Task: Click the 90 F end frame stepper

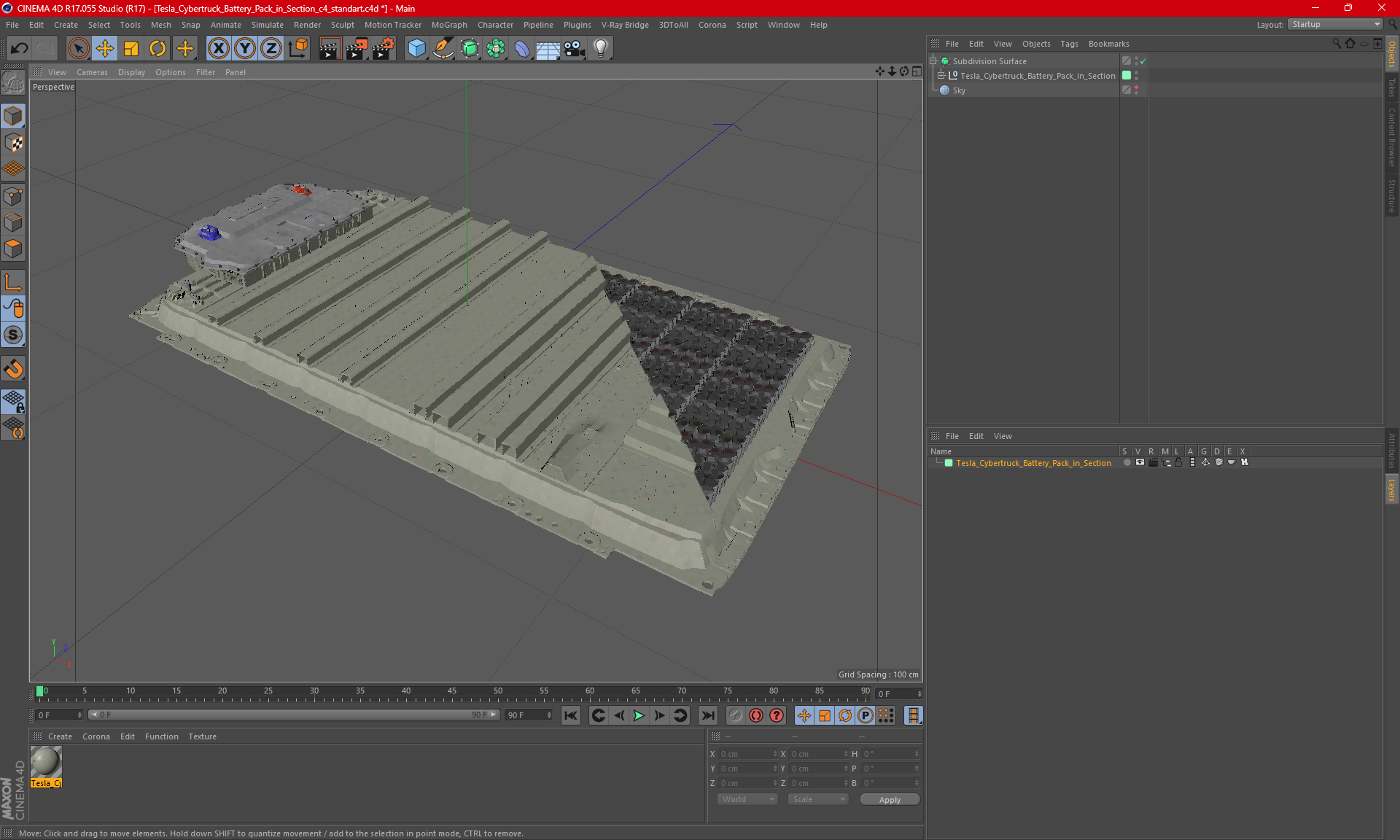Action: point(549,715)
